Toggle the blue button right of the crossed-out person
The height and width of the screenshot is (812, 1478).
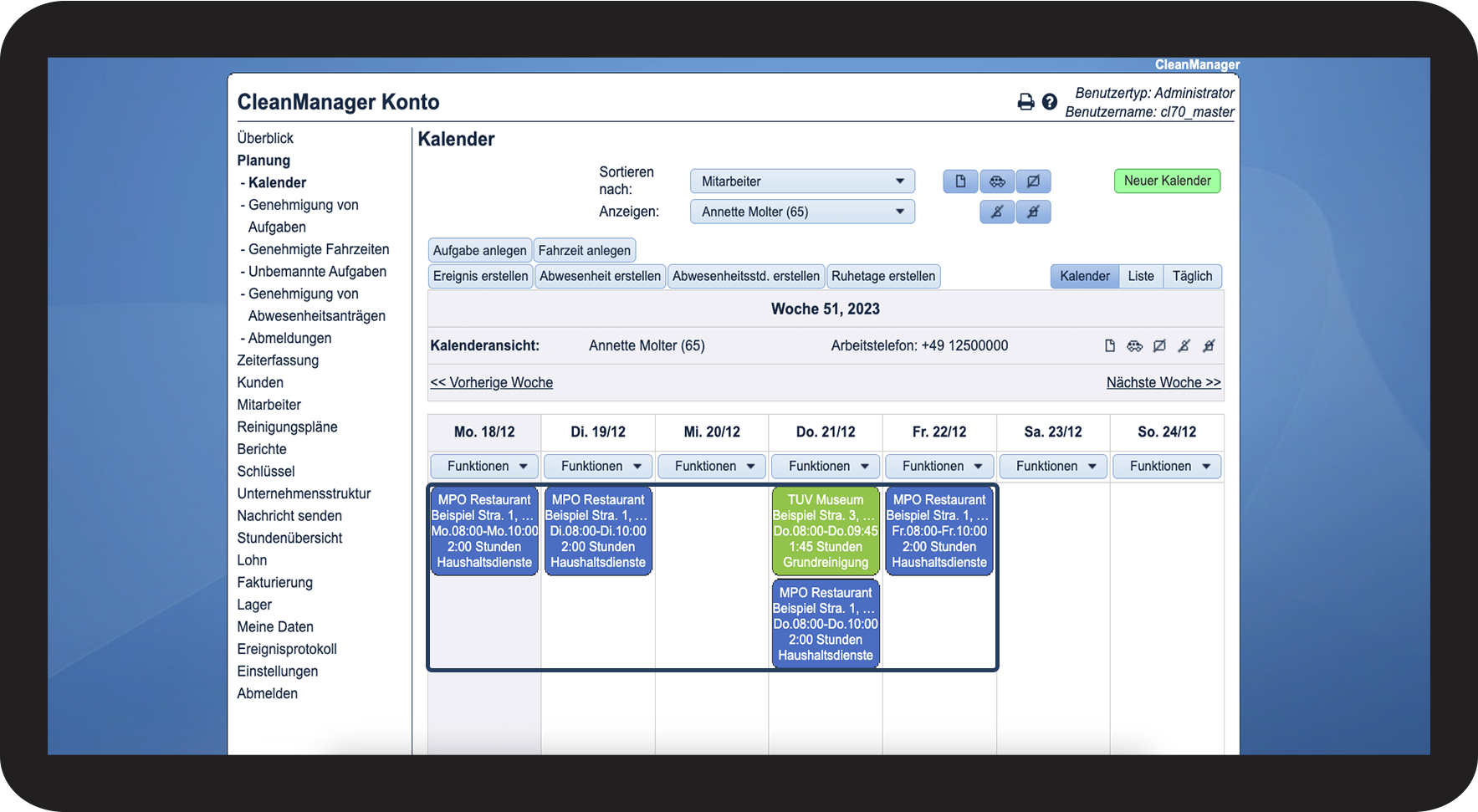point(1034,212)
